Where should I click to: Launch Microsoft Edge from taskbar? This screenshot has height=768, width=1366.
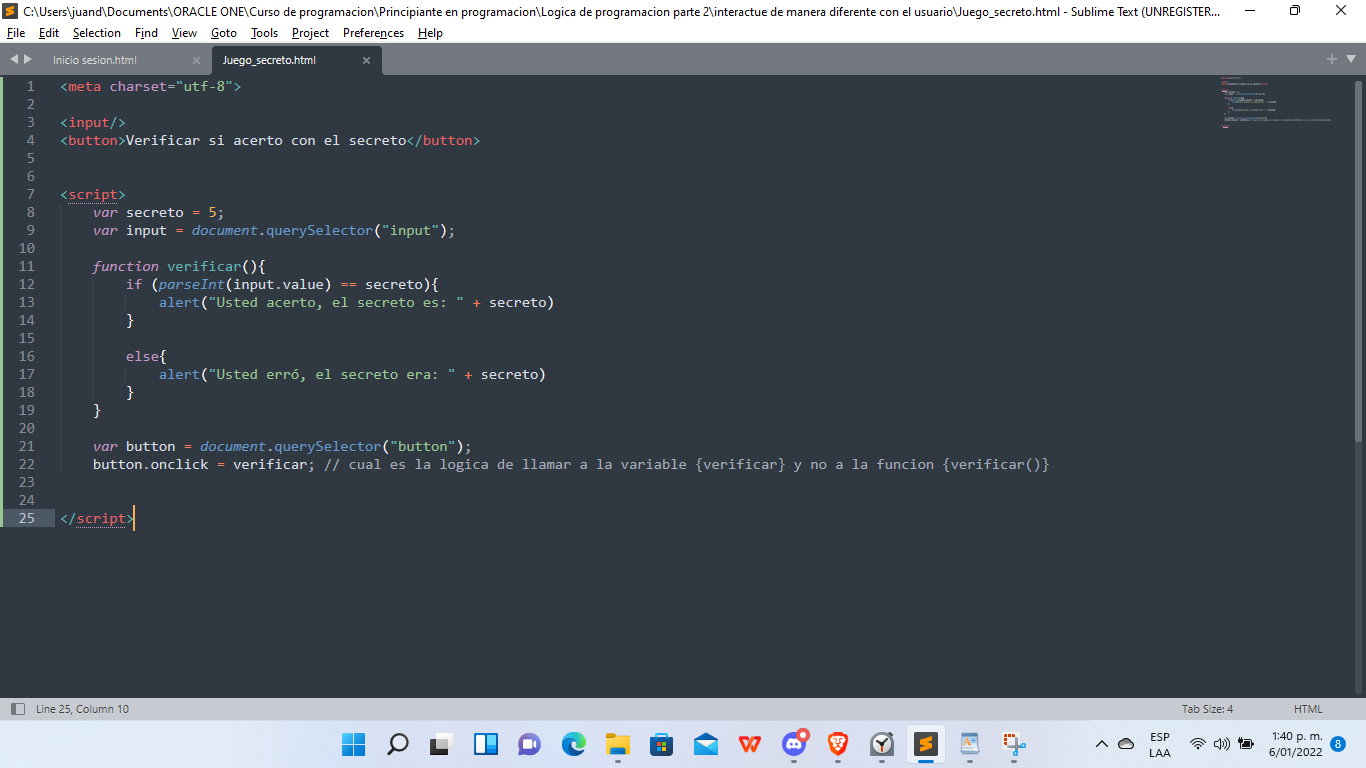click(574, 744)
